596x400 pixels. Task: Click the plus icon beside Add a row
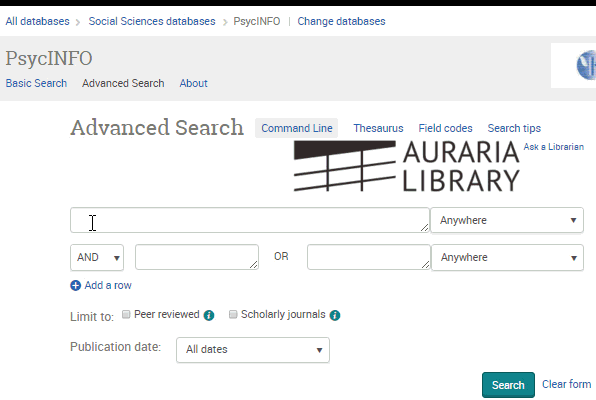pos(75,285)
